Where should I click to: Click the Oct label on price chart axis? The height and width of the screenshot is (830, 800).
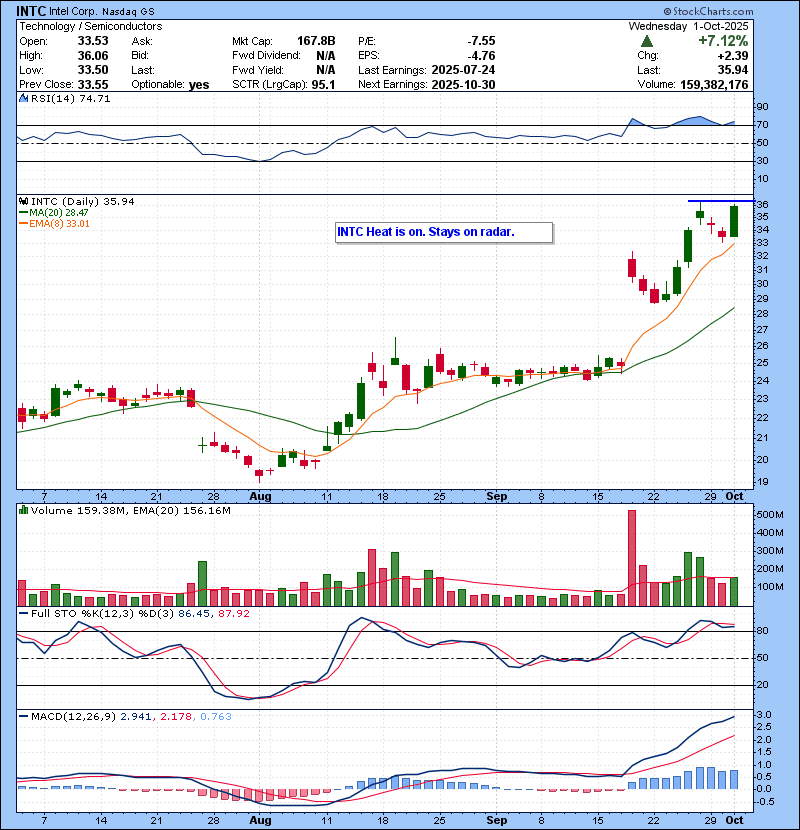[734, 497]
